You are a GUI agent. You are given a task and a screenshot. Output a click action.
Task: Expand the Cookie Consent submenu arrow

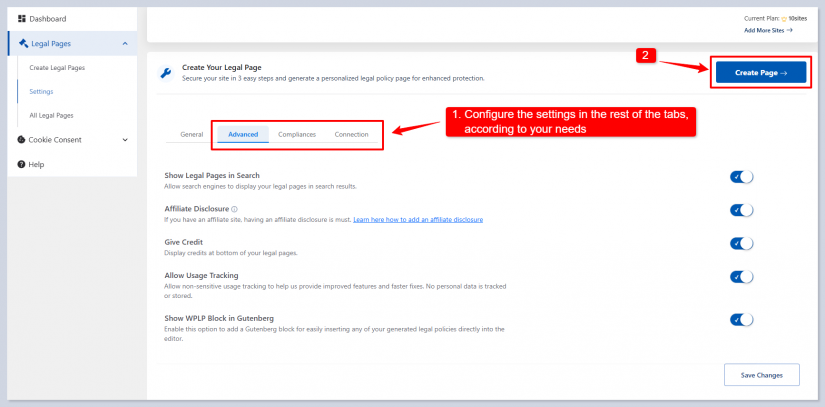(124, 140)
